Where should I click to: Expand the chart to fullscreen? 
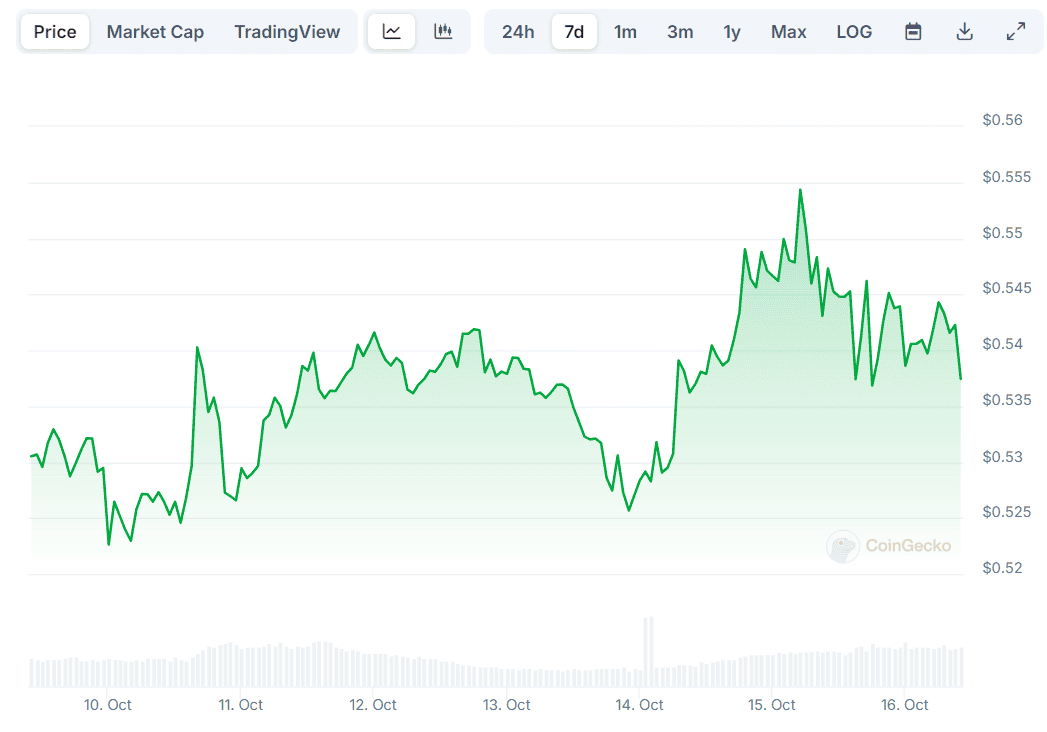pyautogui.click(x=1016, y=31)
